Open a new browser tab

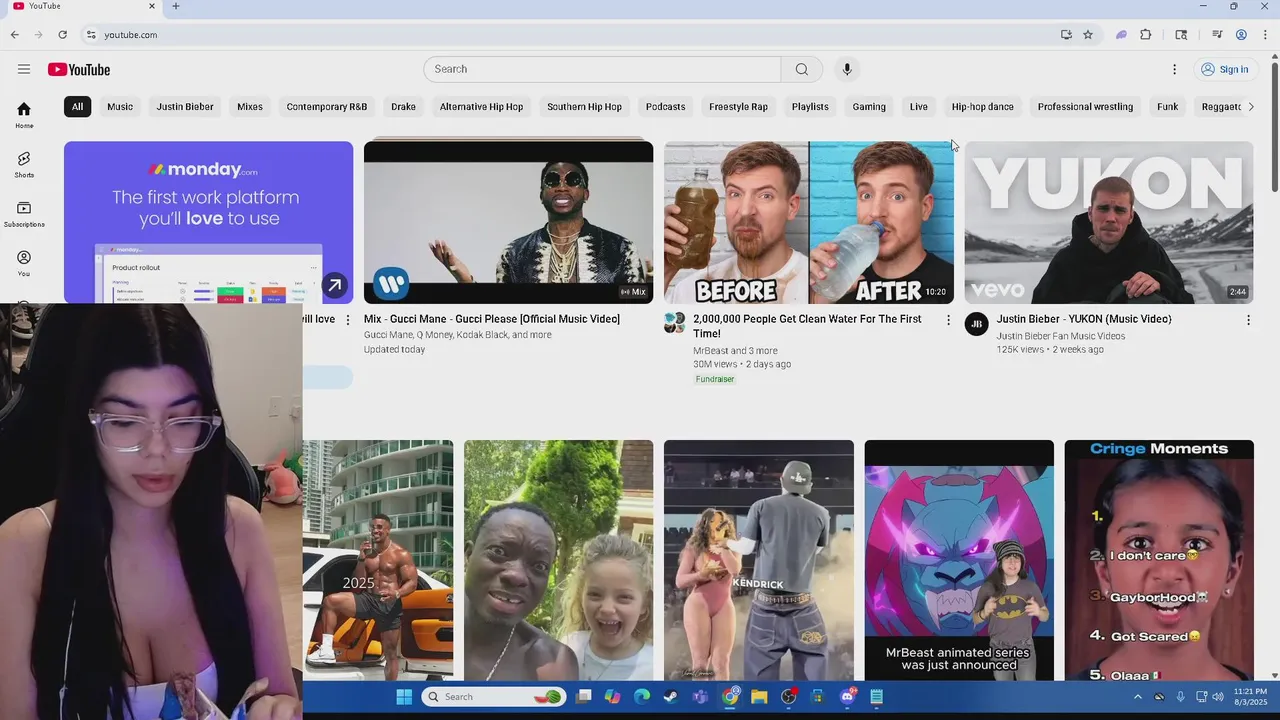175,6
